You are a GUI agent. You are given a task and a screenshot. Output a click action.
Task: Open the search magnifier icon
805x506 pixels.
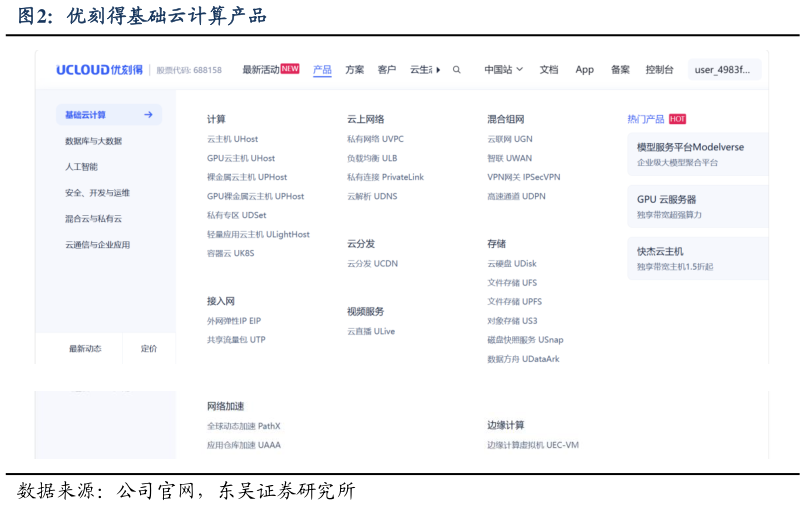click(x=456, y=70)
